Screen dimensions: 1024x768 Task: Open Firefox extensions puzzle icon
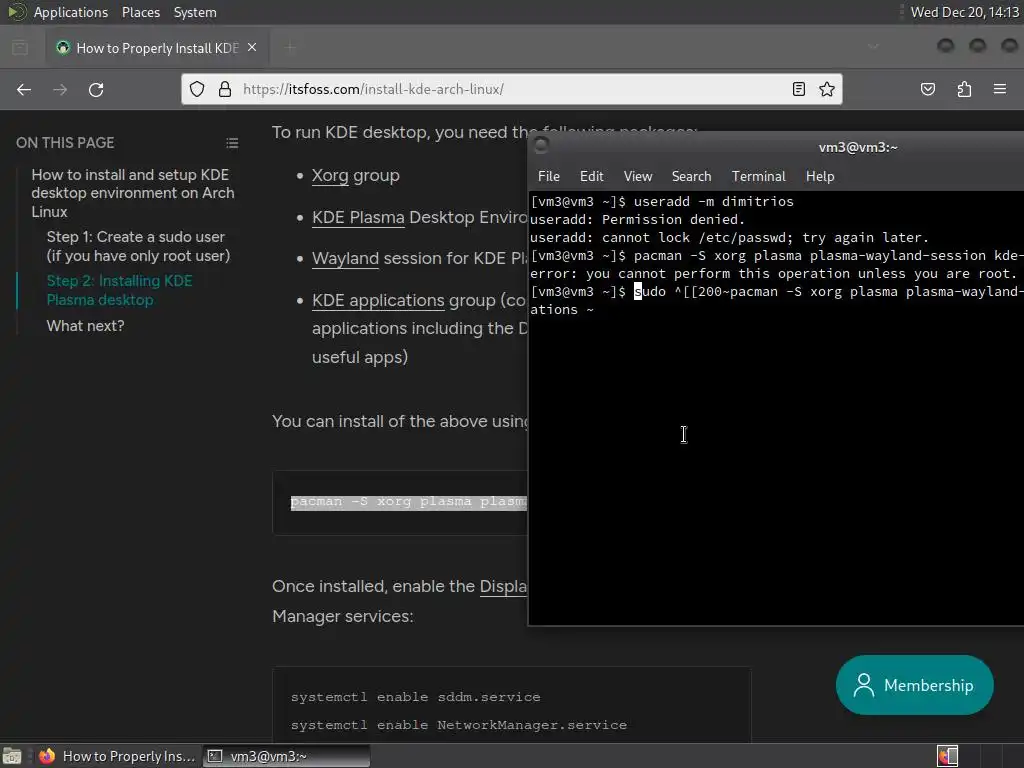tap(964, 89)
